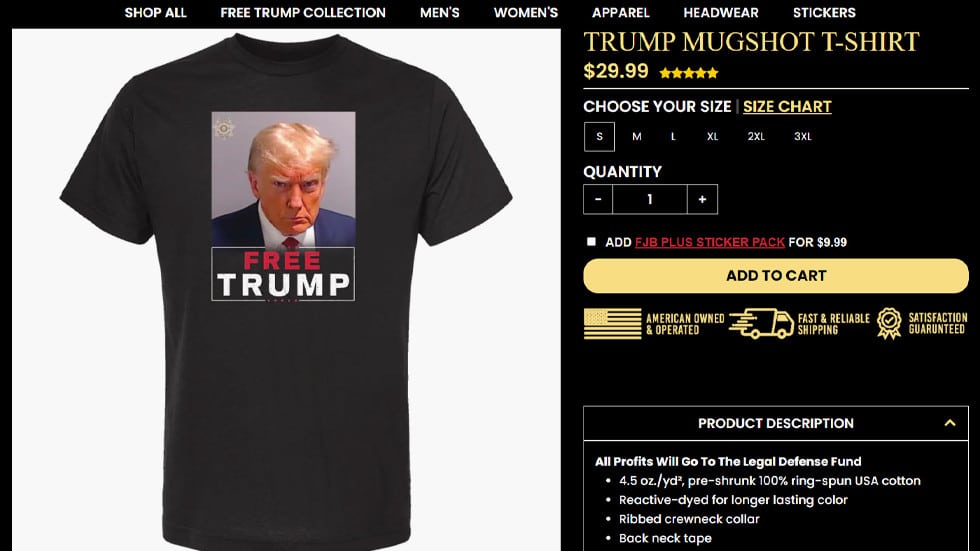Add the t-shirt to cart
This screenshot has width=980, height=551.
pyautogui.click(x=776, y=276)
